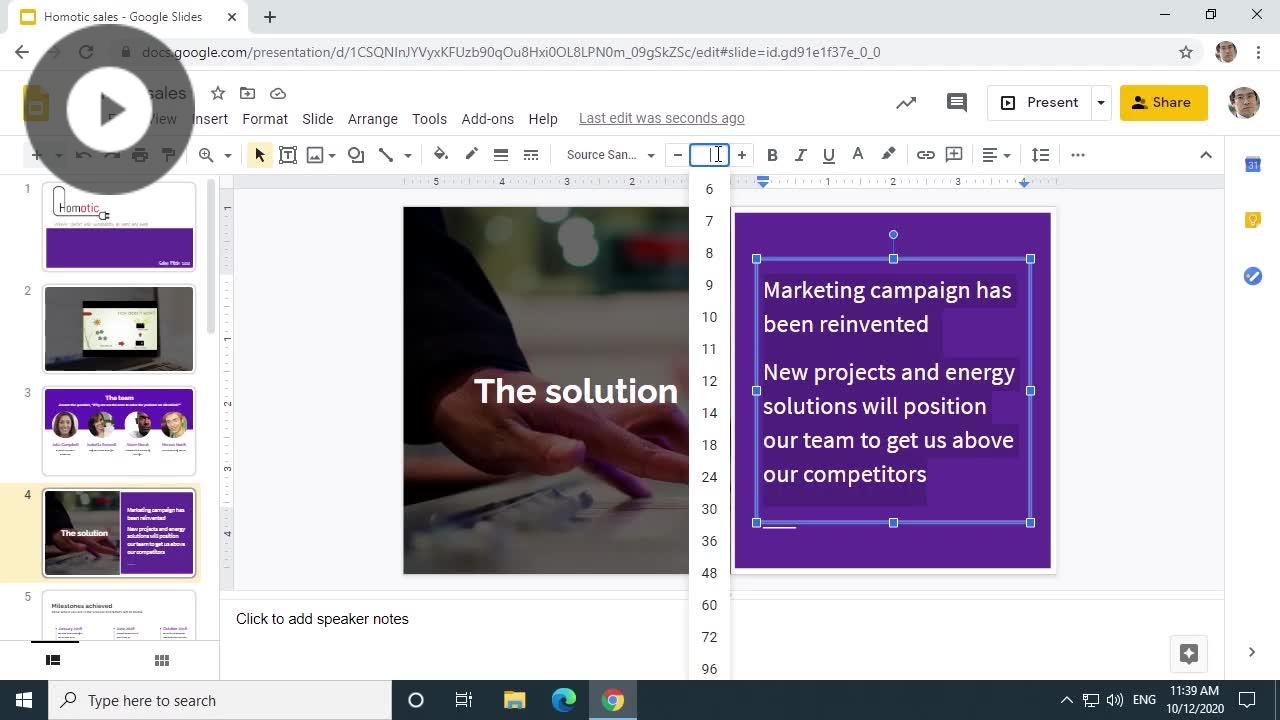Toggle underline formatting

click(x=828, y=154)
